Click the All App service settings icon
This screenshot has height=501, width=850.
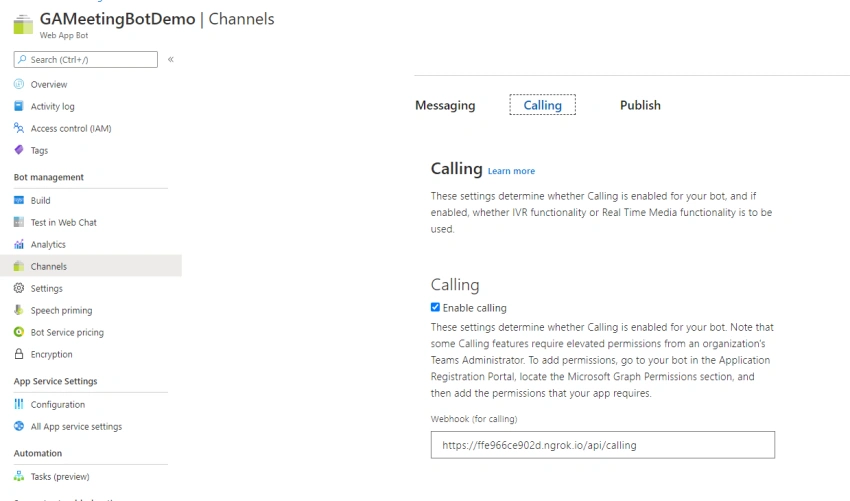click(x=19, y=426)
